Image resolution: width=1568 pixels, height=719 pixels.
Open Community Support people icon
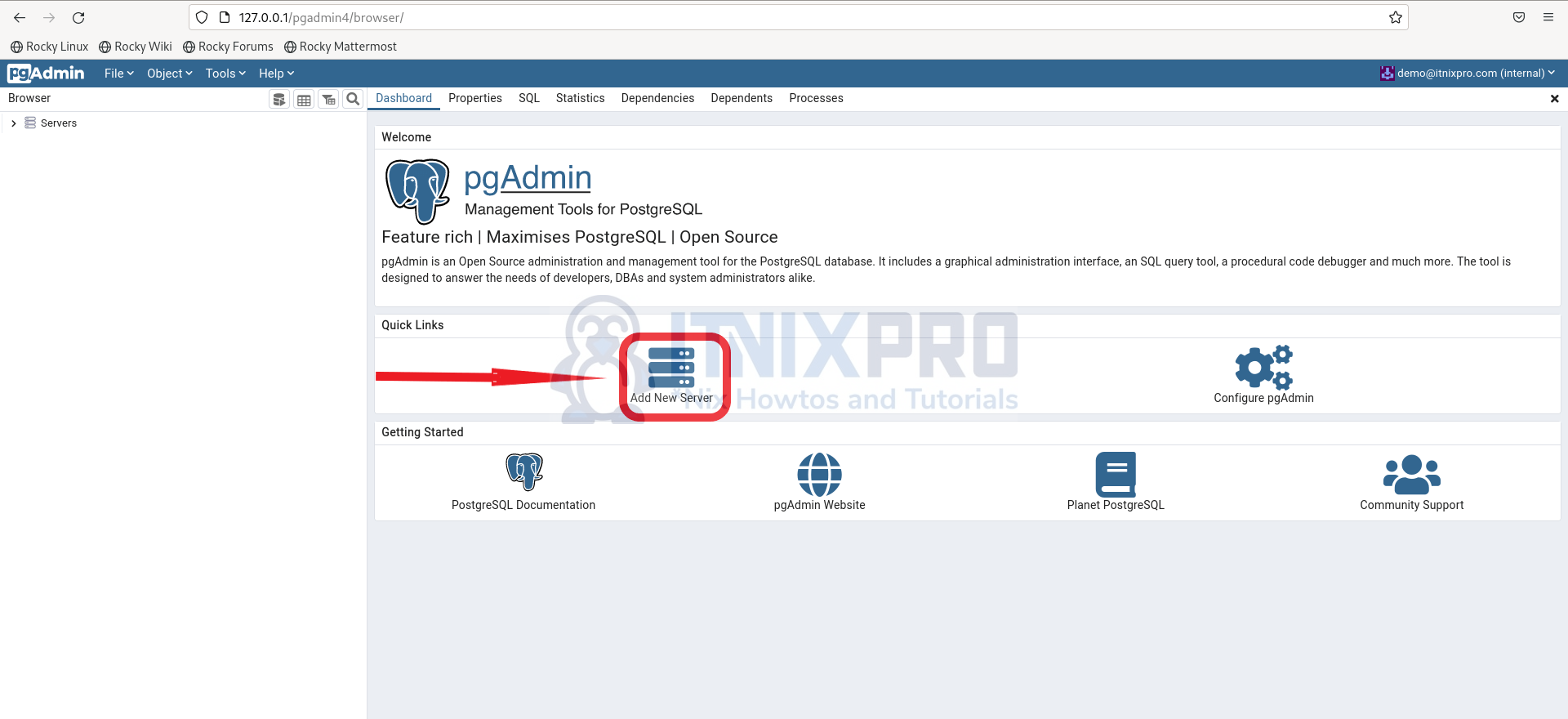1412,475
